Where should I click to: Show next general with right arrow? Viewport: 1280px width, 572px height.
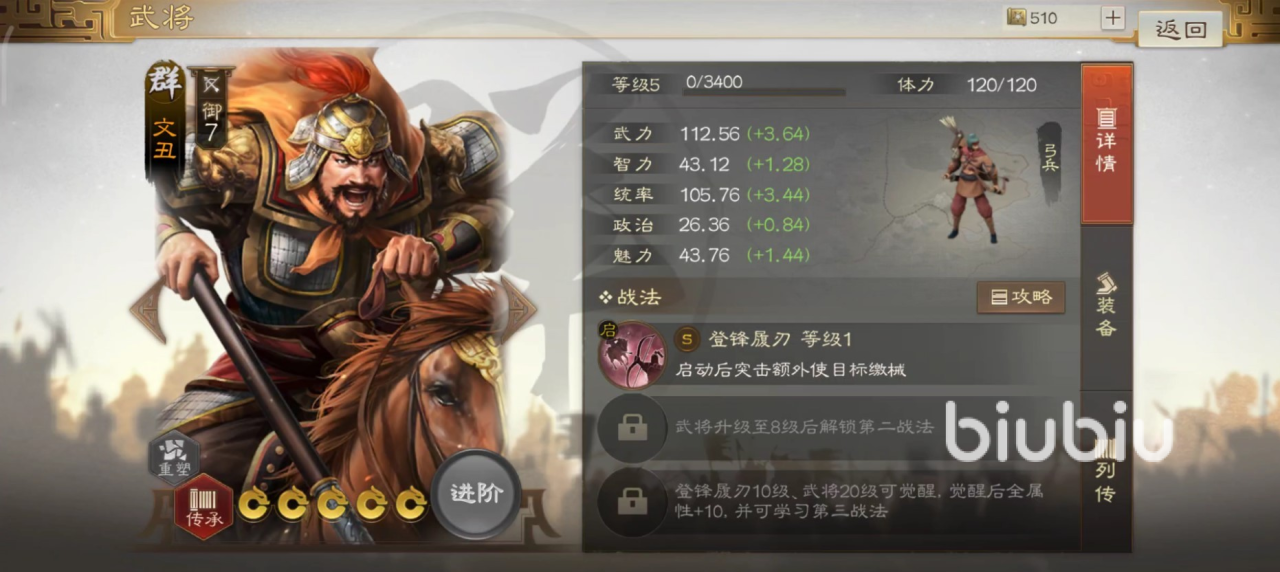[519, 309]
